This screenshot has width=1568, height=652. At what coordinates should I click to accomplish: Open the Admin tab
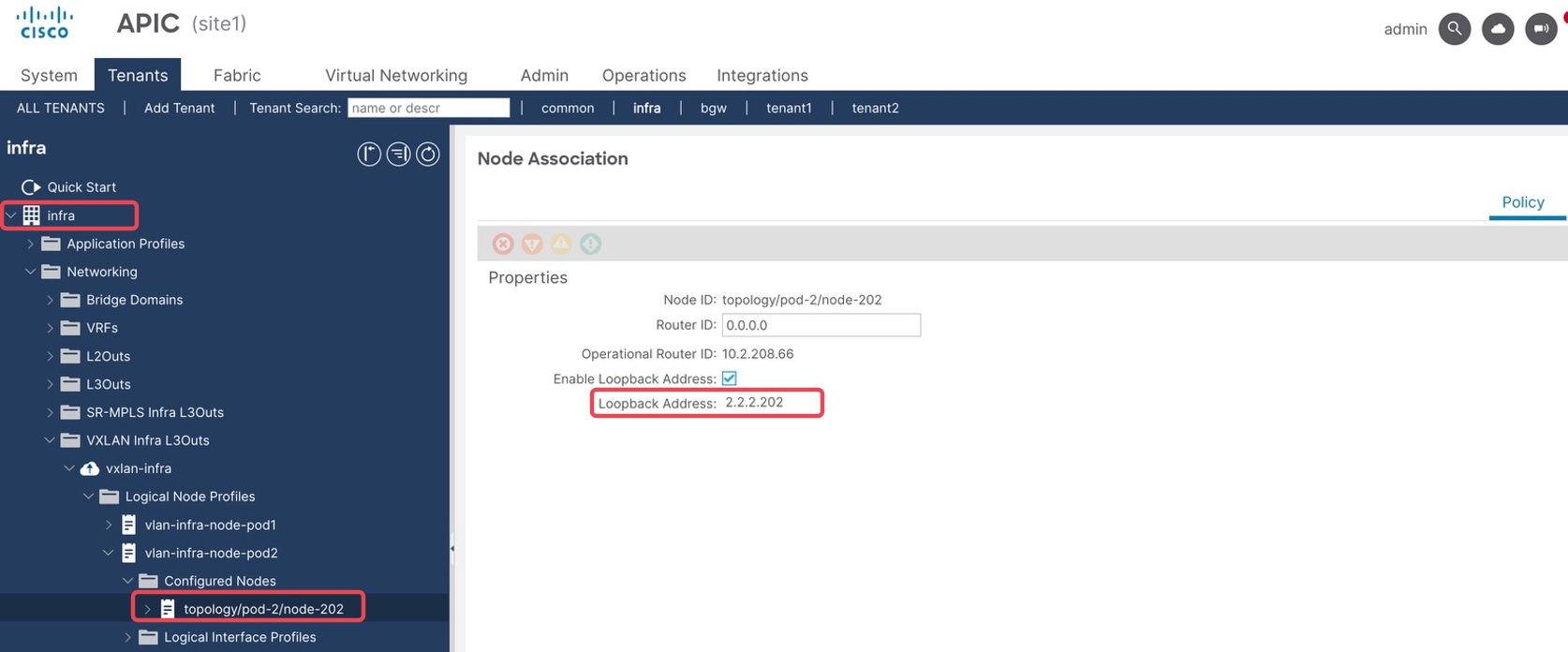point(544,75)
